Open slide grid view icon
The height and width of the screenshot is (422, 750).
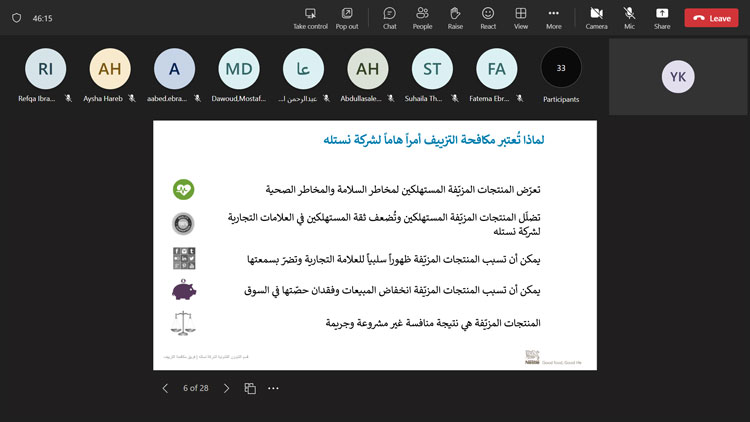click(250, 388)
